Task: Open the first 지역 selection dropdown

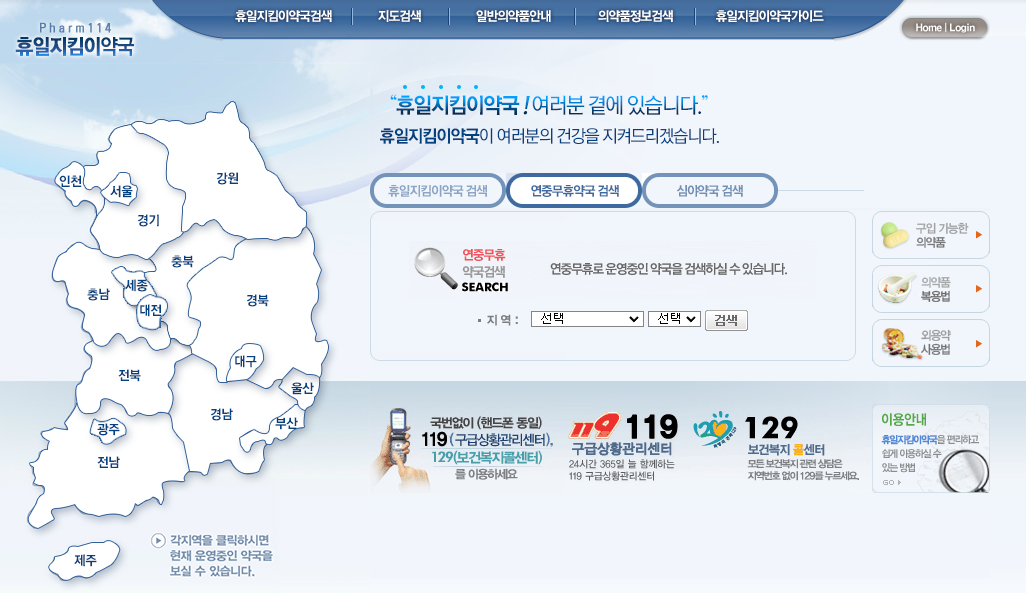Action: 587,320
